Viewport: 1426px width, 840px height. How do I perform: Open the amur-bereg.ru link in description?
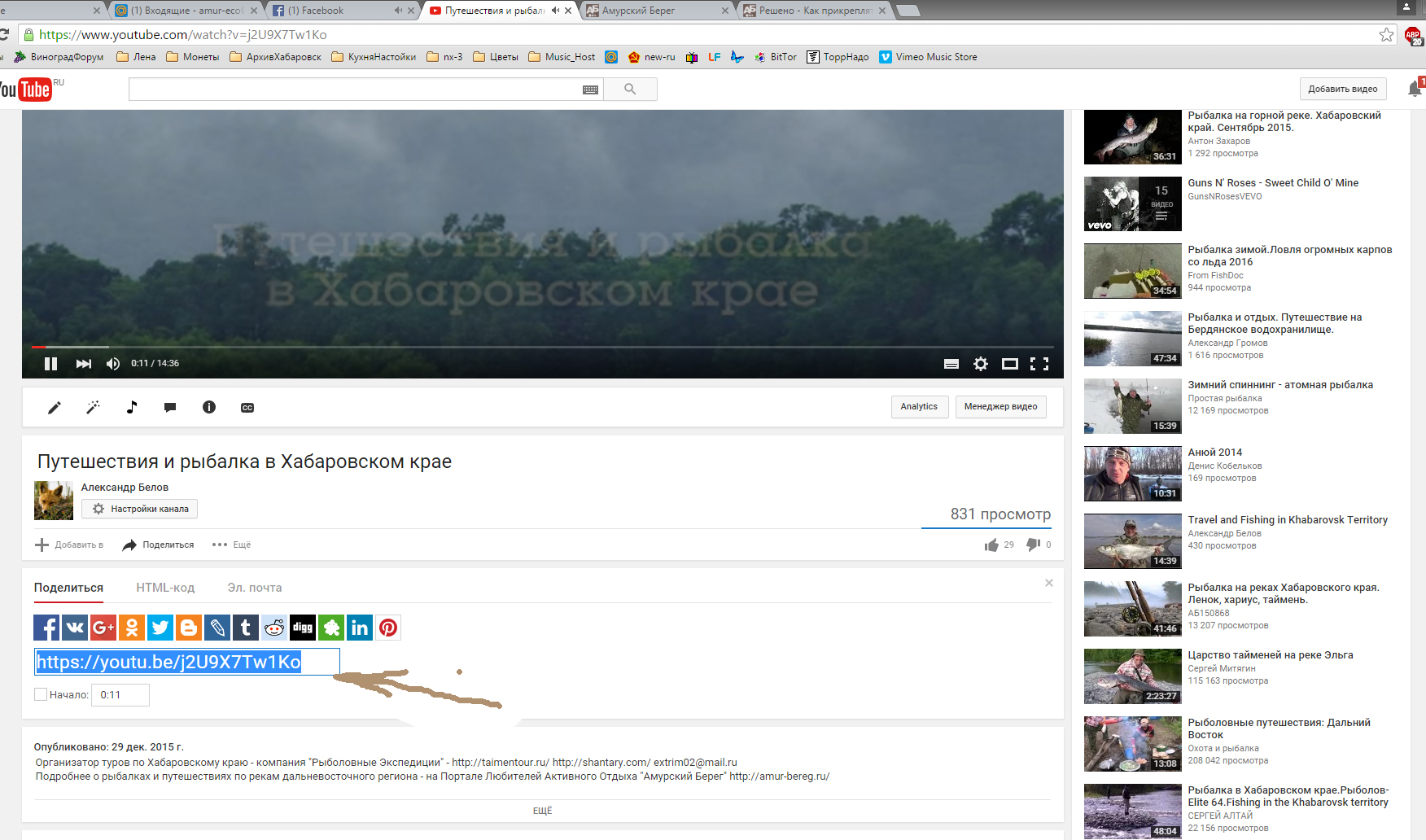pyautogui.click(x=780, y=777)
